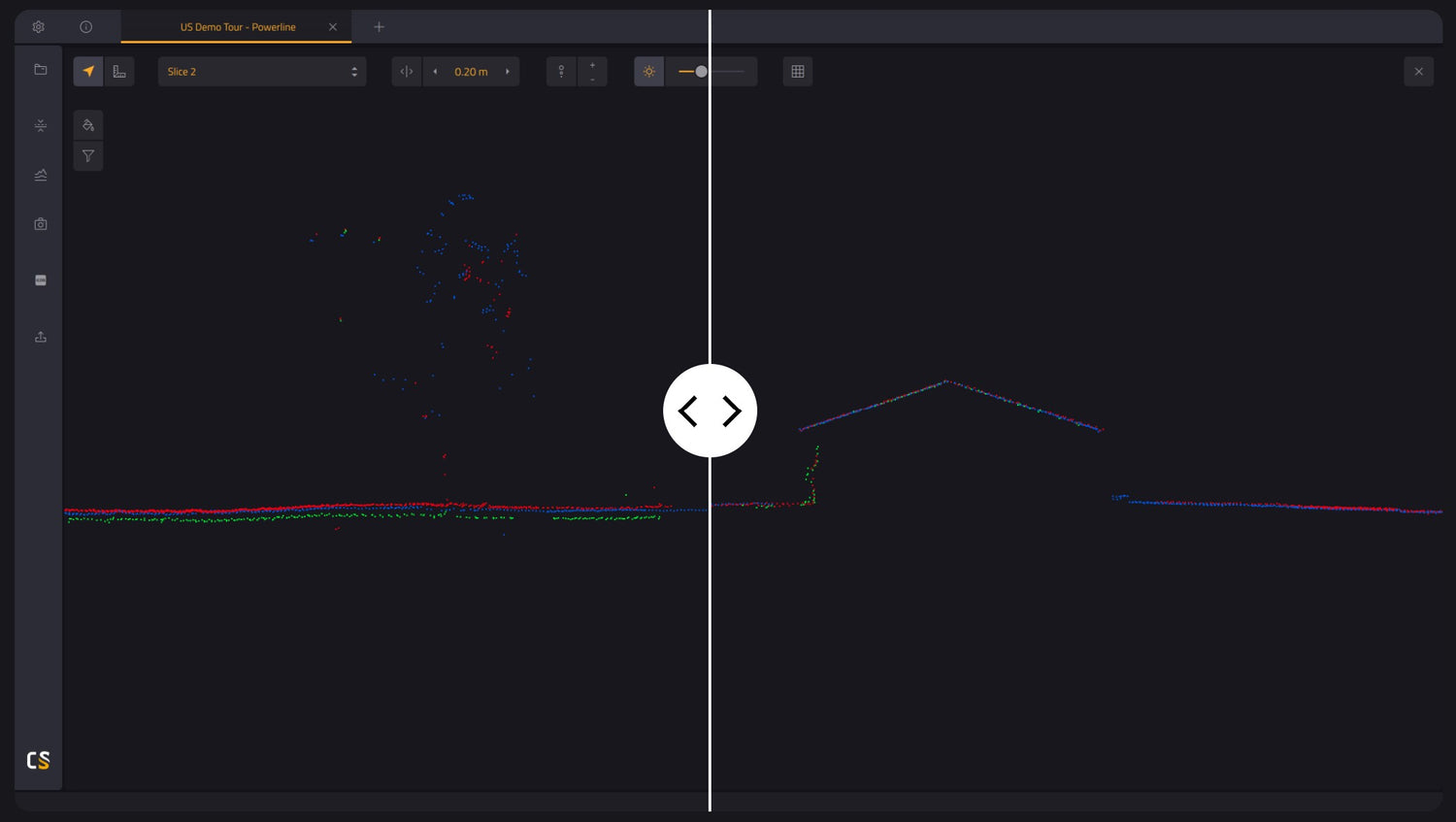
Task: Open the Slice 2 dropdown
Action: click(262, 72)
